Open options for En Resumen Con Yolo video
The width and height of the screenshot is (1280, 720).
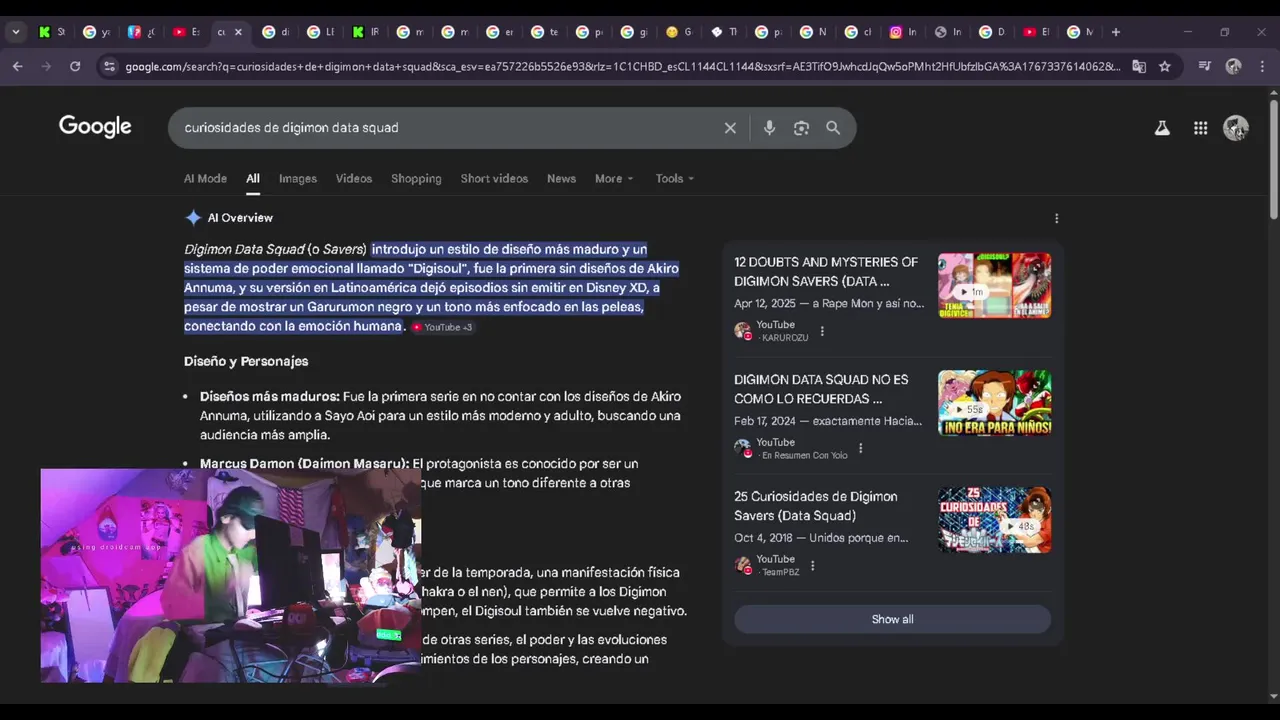[860, 448]
